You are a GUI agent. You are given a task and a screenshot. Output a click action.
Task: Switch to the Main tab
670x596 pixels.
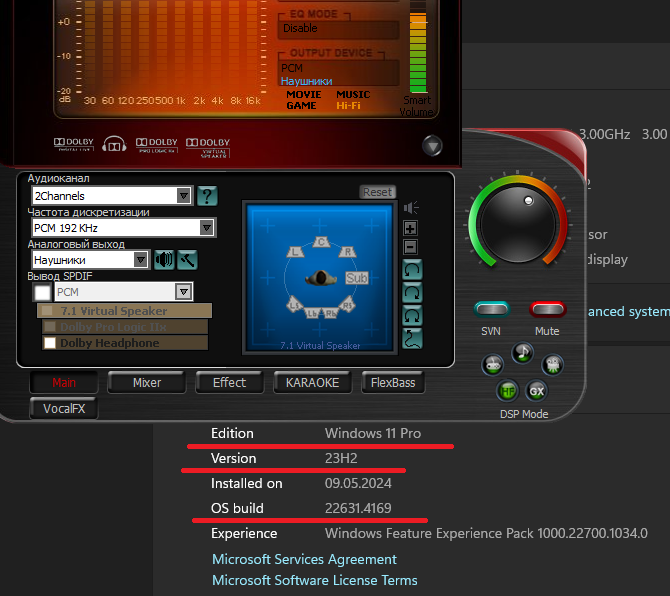[x=64, y=382]
